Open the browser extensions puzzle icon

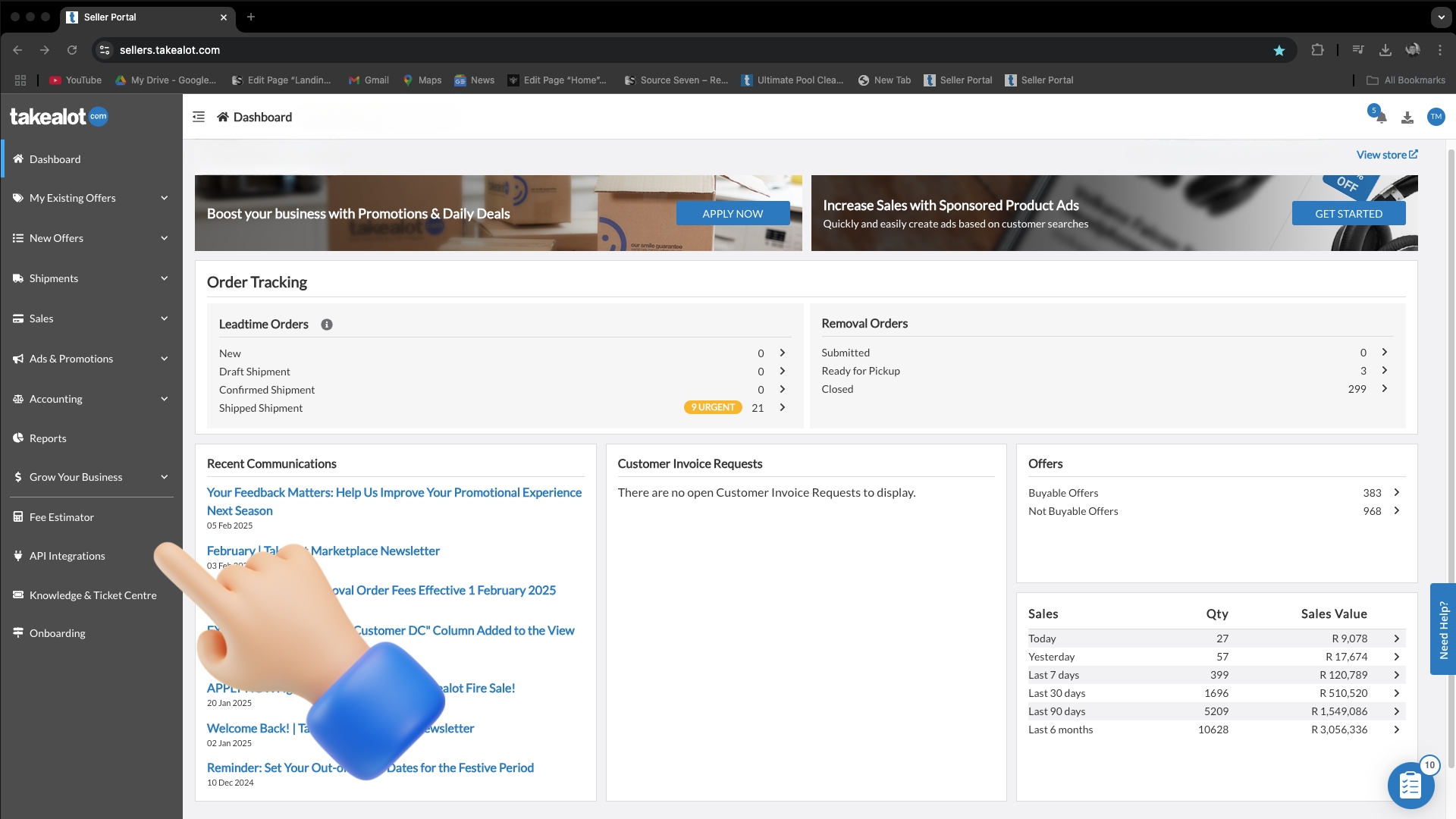(x=1317, y=50)
